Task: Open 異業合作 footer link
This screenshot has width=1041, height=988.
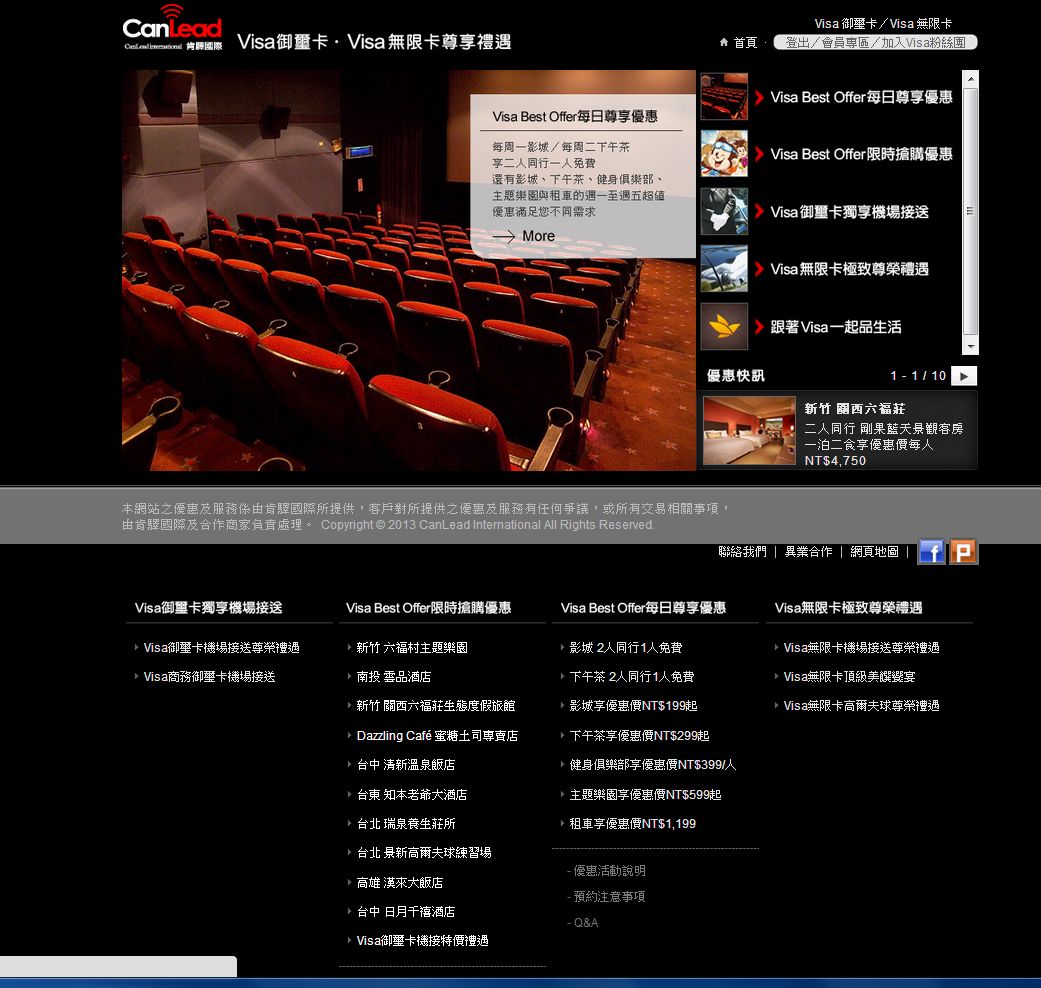Action: (809, 552)
